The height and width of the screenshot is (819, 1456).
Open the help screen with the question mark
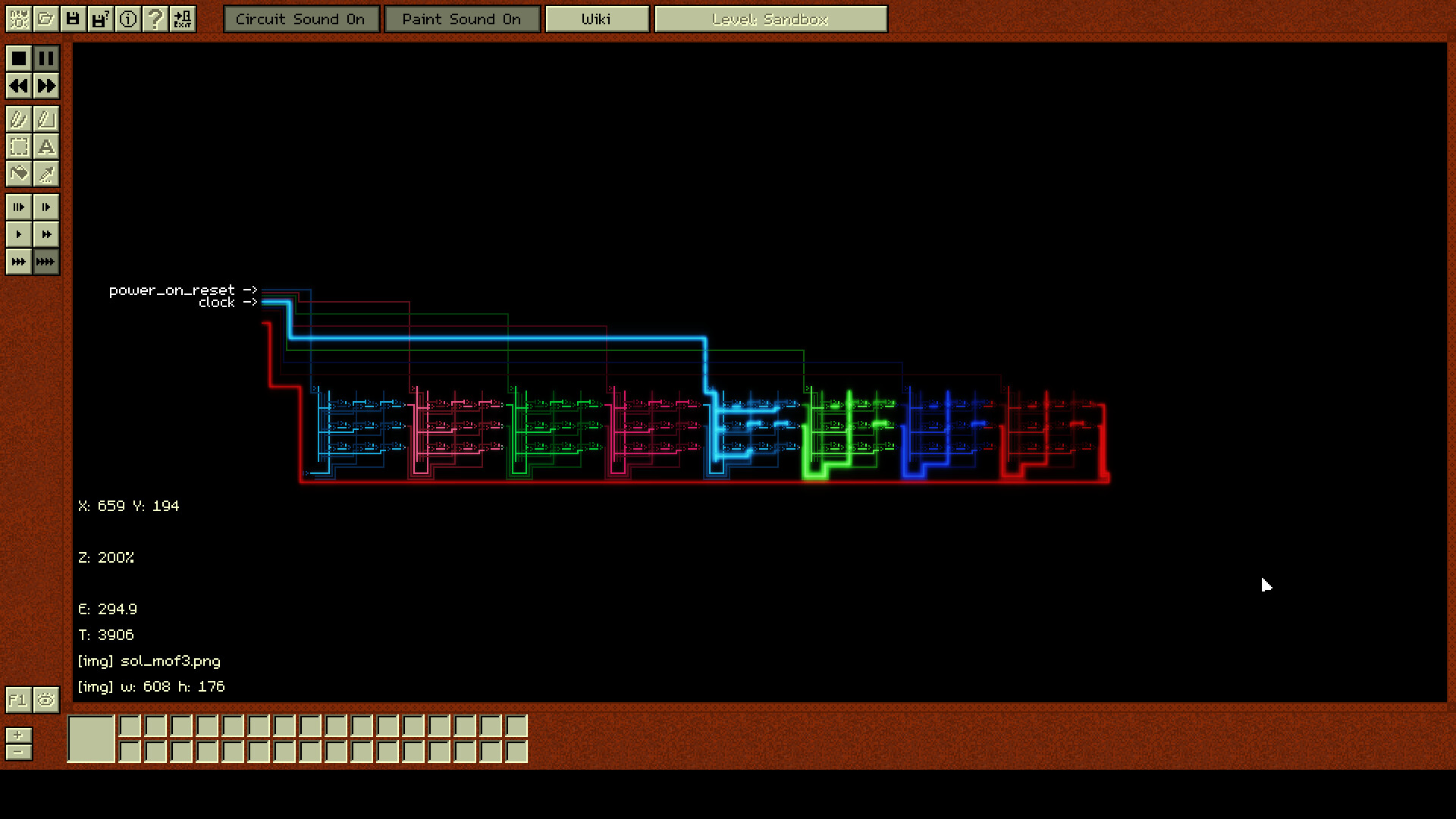tap(155, 19)
